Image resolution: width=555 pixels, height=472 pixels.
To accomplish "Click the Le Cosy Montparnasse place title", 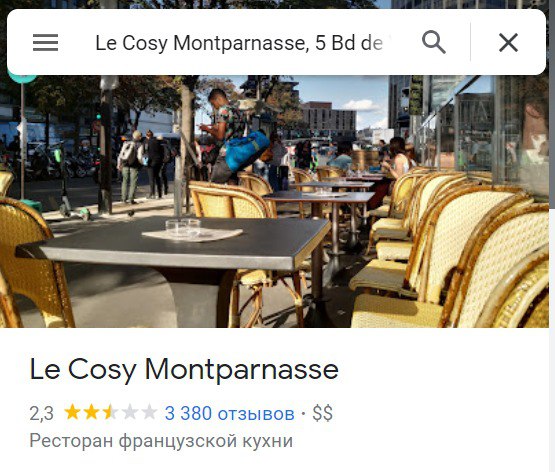I will tap(184, 370).
